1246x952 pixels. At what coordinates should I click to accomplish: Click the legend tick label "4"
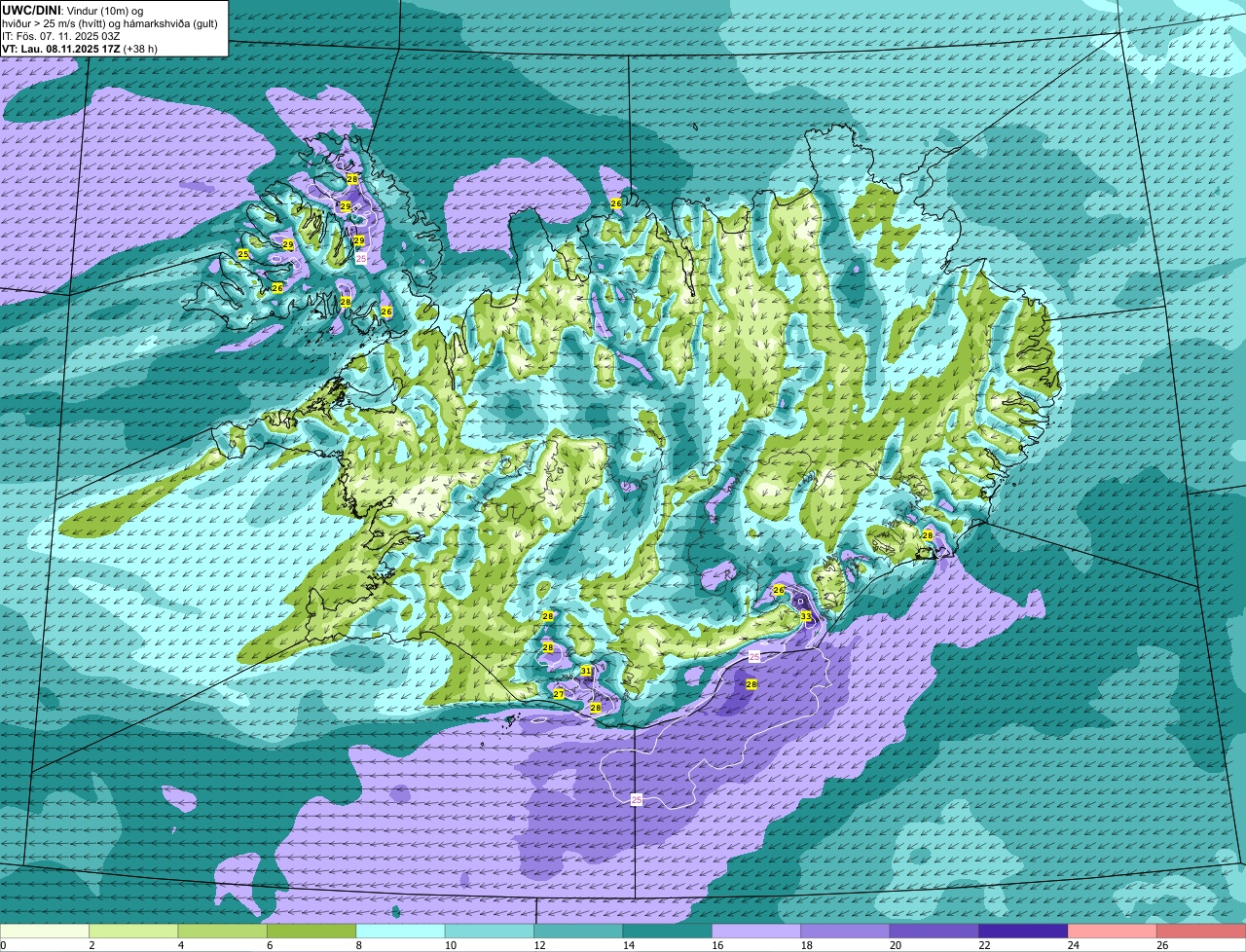[179, 945]
